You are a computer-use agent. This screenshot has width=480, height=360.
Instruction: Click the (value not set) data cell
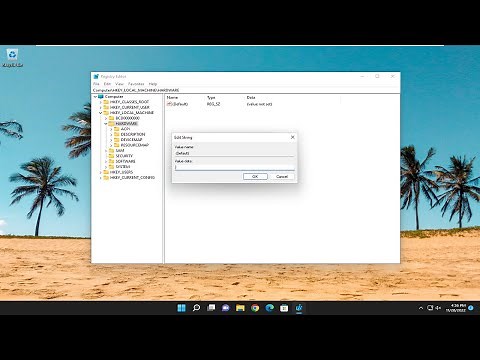pos(259,104)
